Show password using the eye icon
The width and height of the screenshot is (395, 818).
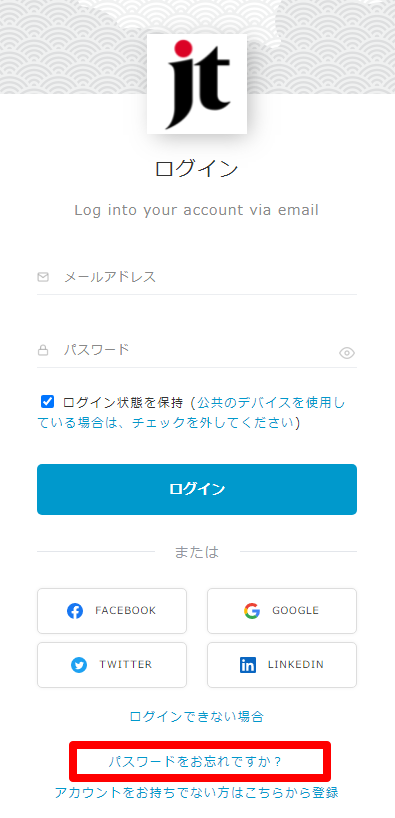point(347,353)
